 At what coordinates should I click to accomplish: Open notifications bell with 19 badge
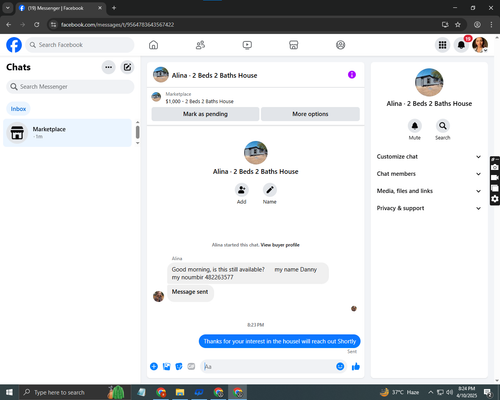click(x=461, y=45)
